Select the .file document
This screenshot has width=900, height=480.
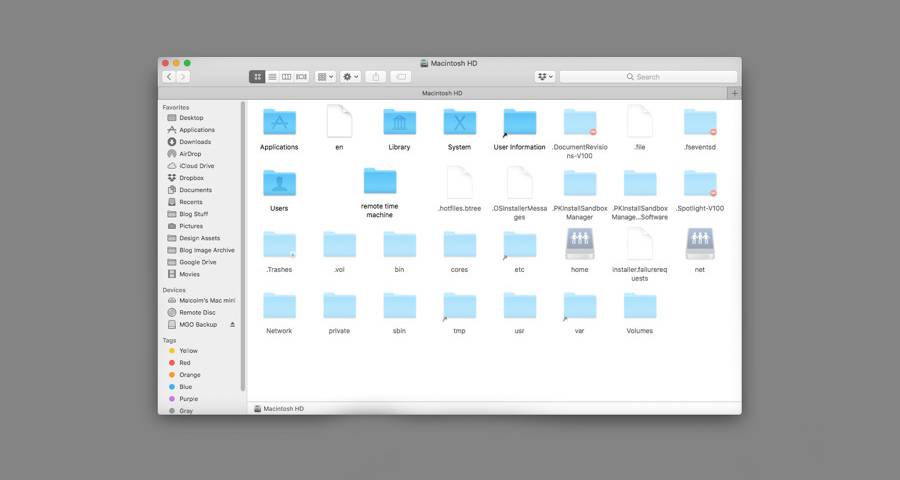[640, 121]
